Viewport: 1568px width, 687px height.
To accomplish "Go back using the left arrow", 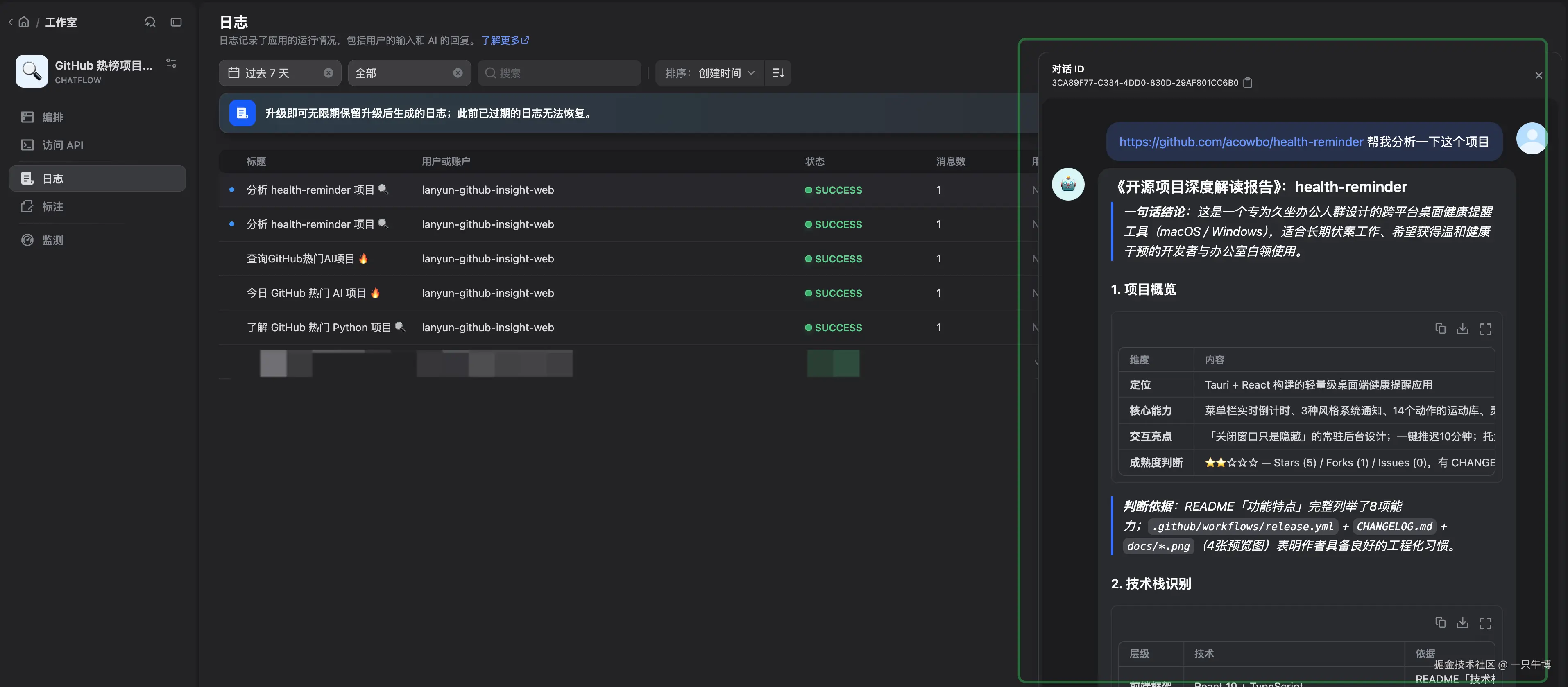I will pyautogui.click(x=10, y=23).
